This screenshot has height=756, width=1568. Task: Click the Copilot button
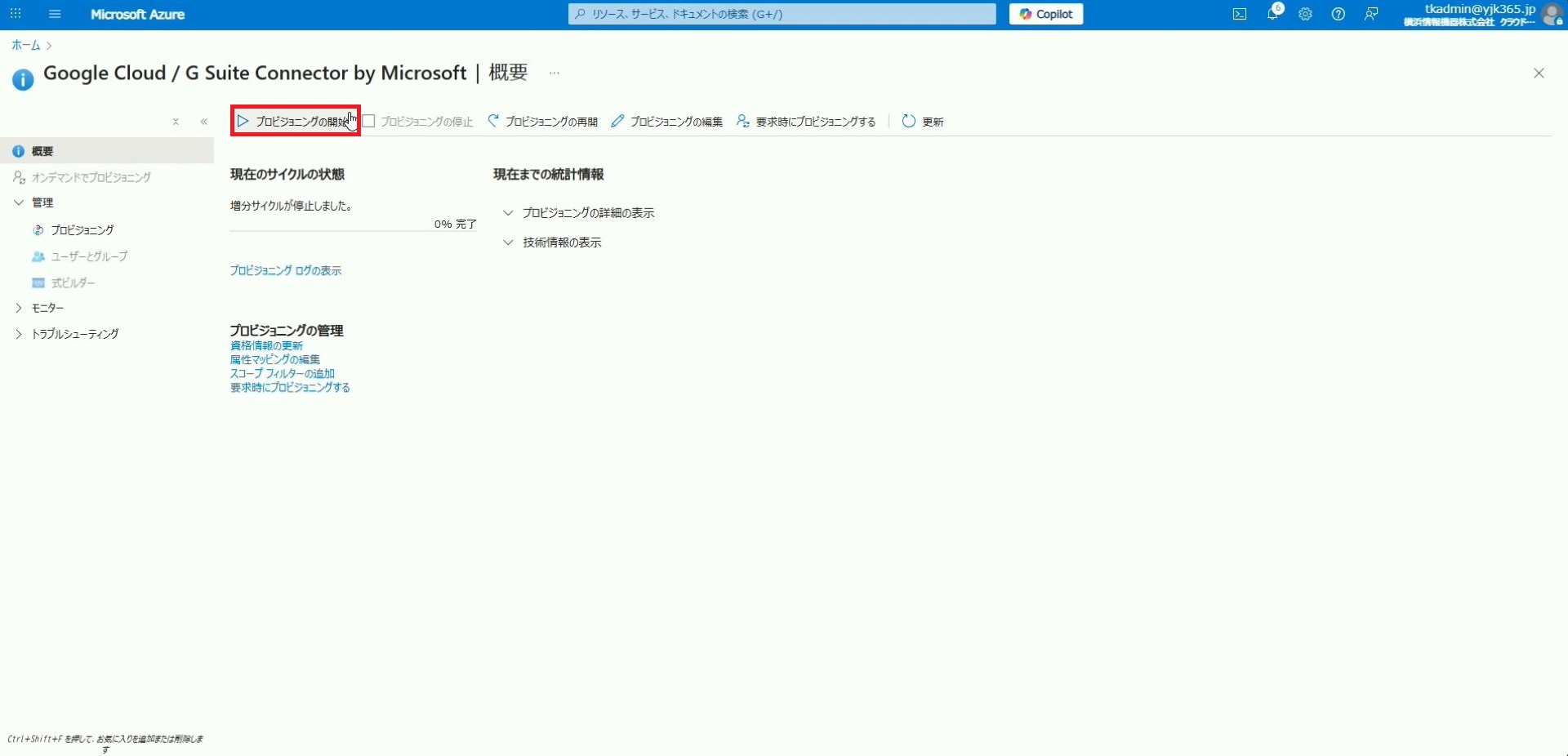pyautogui.click(x=1045, y=14)
